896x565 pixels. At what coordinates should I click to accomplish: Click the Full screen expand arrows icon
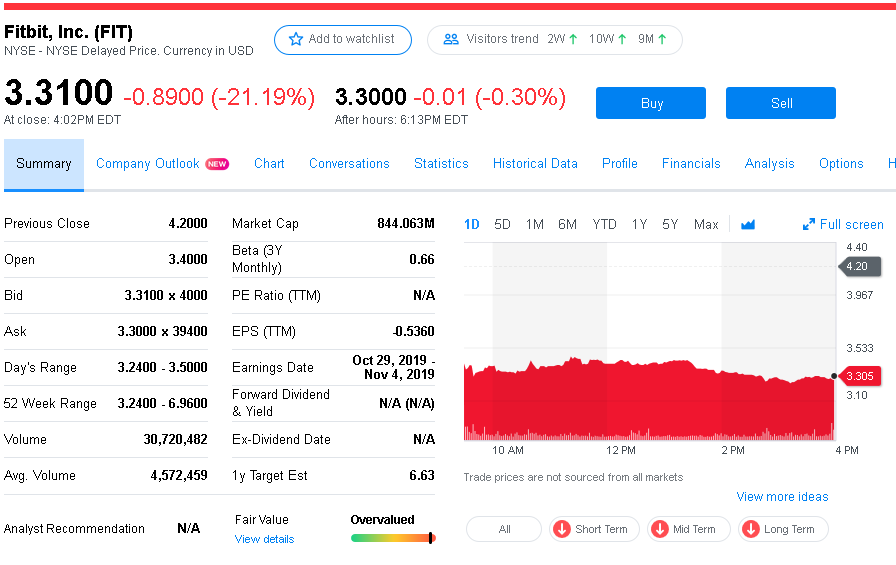[x=809, y=225]
